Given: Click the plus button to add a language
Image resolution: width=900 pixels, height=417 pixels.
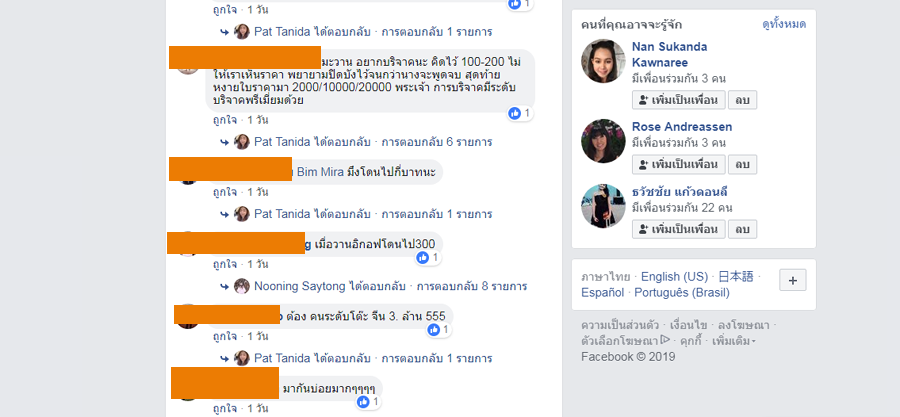Looking at the screenshot, I should pos(793,280).
